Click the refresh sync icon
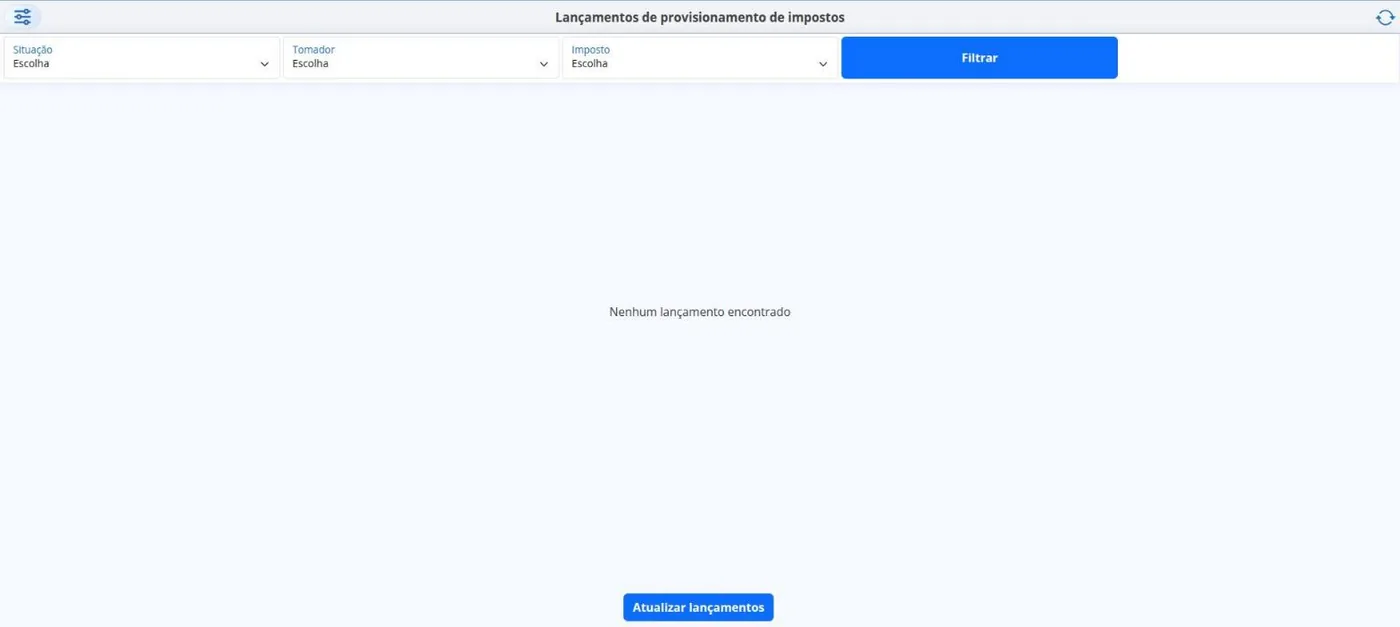 click(x=1384, y=17)
